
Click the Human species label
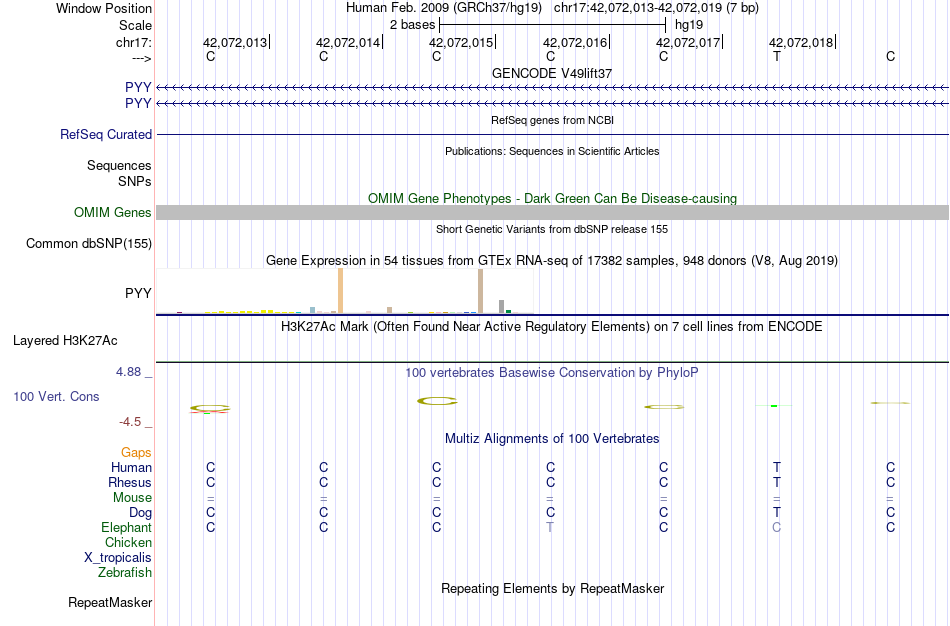(131, 468)
